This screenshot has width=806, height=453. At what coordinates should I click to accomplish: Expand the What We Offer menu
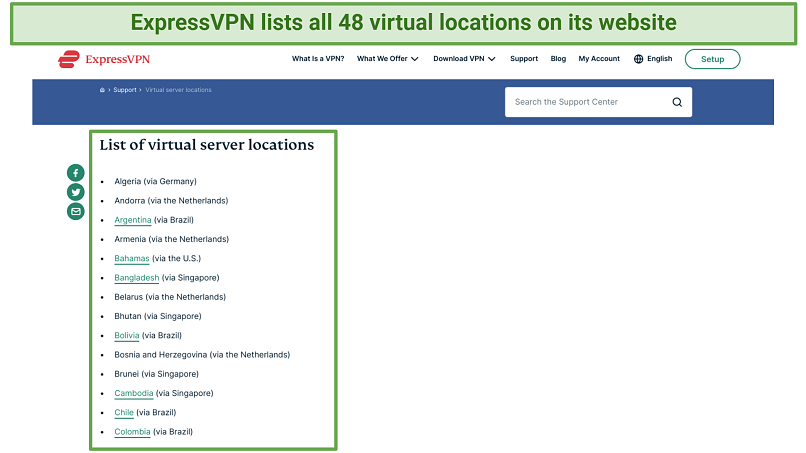pyautogui.click(x=388, y=59)
